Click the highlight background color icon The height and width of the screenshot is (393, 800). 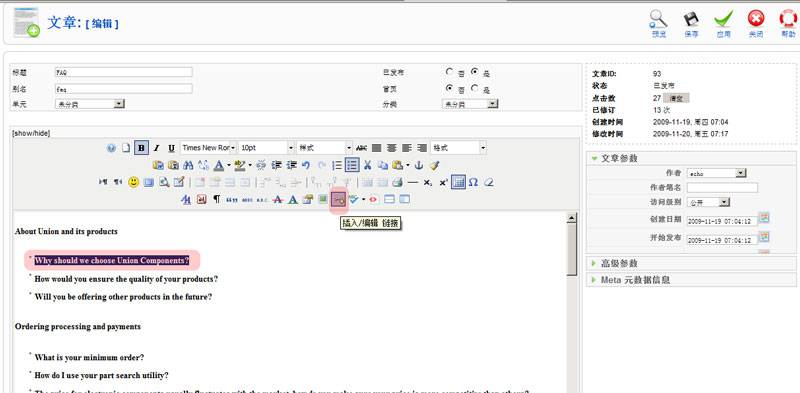(x=240, y=165)
